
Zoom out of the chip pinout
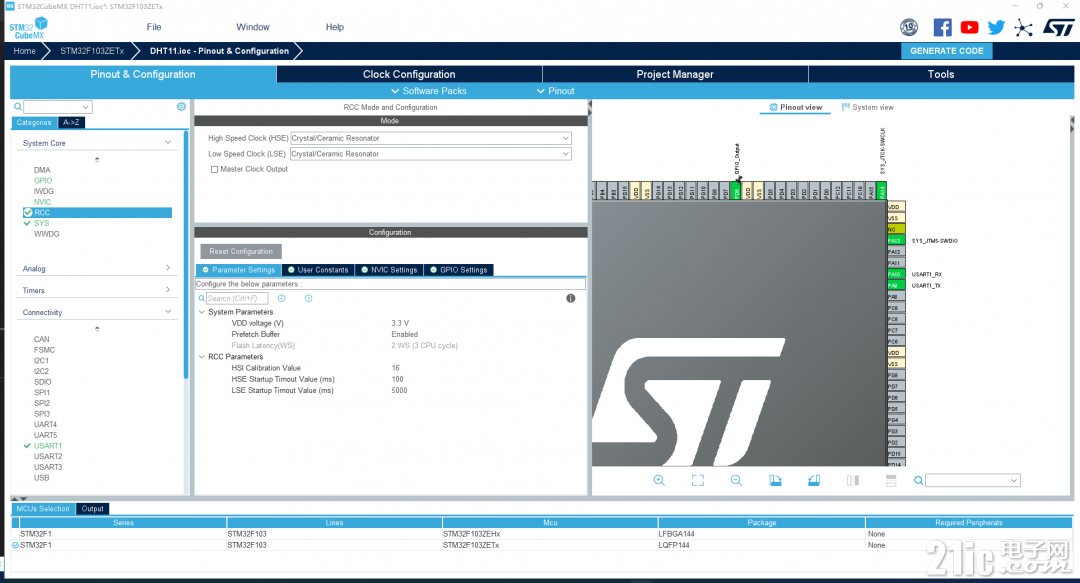pos(736,480)
